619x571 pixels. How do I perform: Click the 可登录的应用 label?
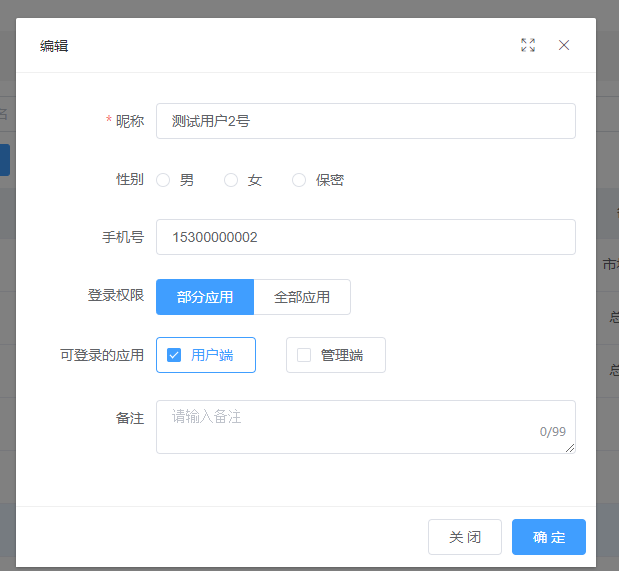point(102,355)
